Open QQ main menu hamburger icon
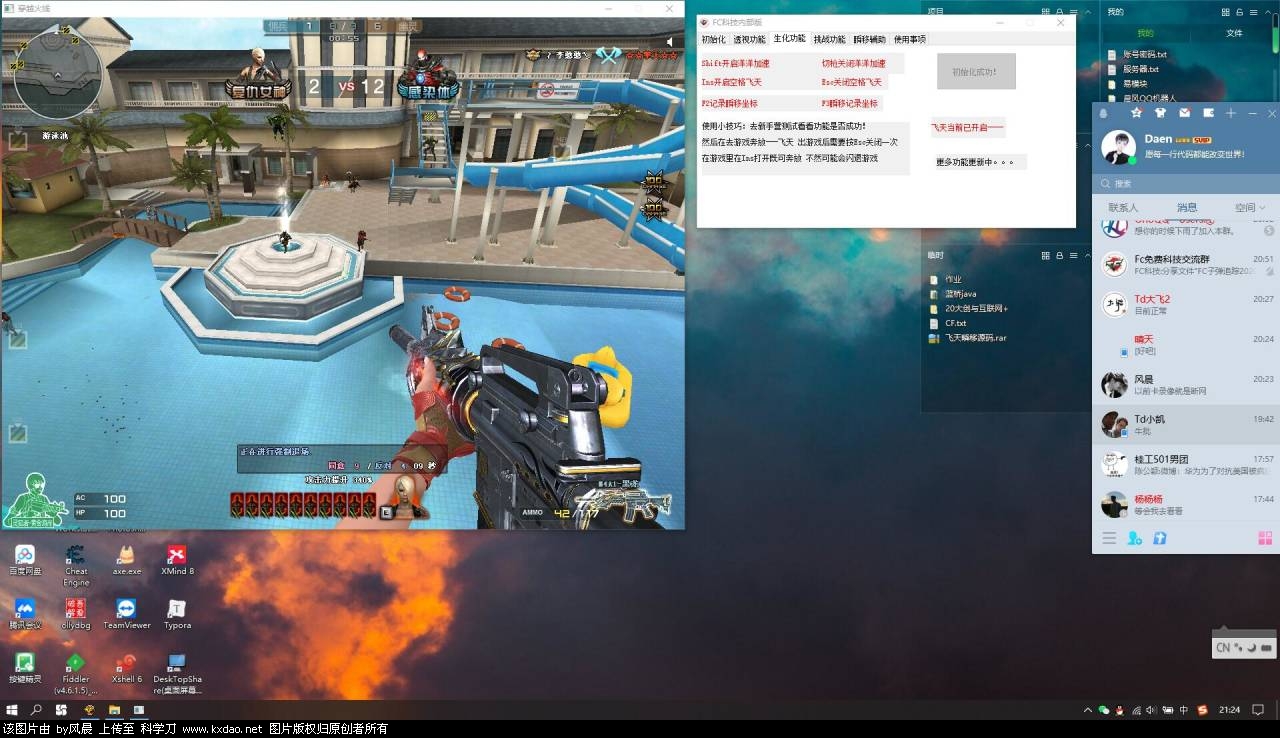This screenshot has width=1280, height=738. click(x=1109, y=538)
